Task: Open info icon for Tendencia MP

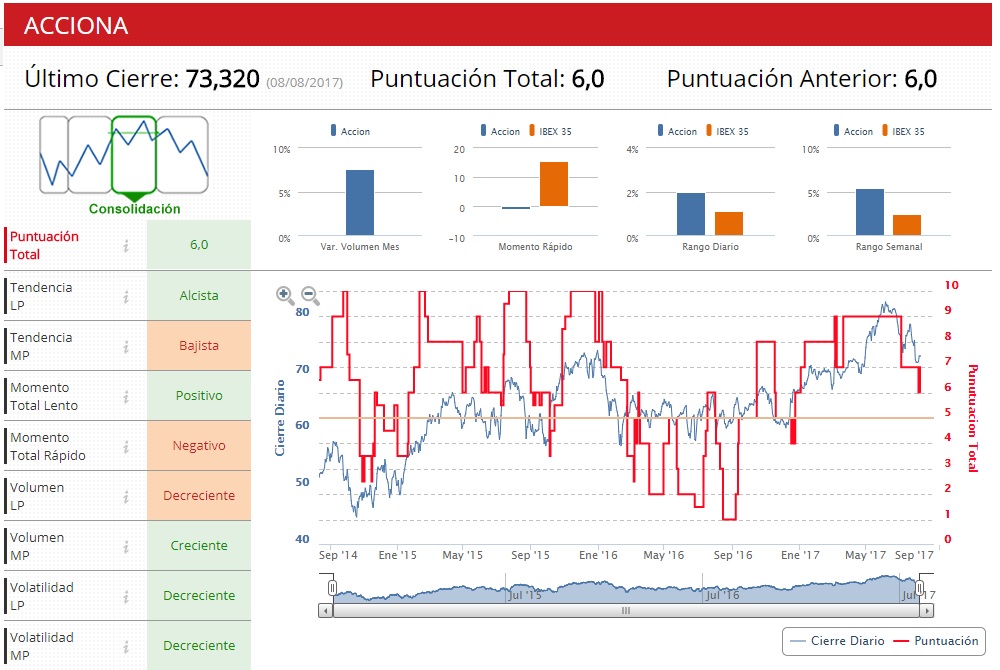Action: click(x=126, y=346)
